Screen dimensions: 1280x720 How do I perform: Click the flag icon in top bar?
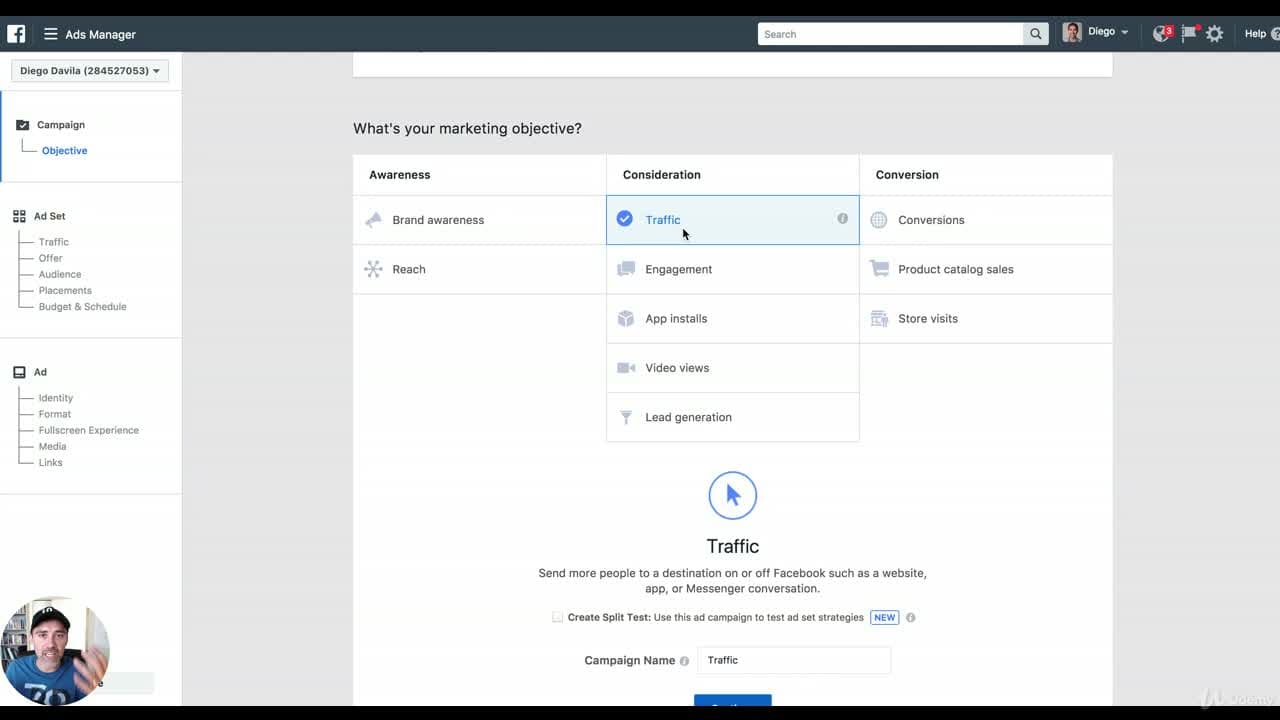click(x=1188, y=34)
